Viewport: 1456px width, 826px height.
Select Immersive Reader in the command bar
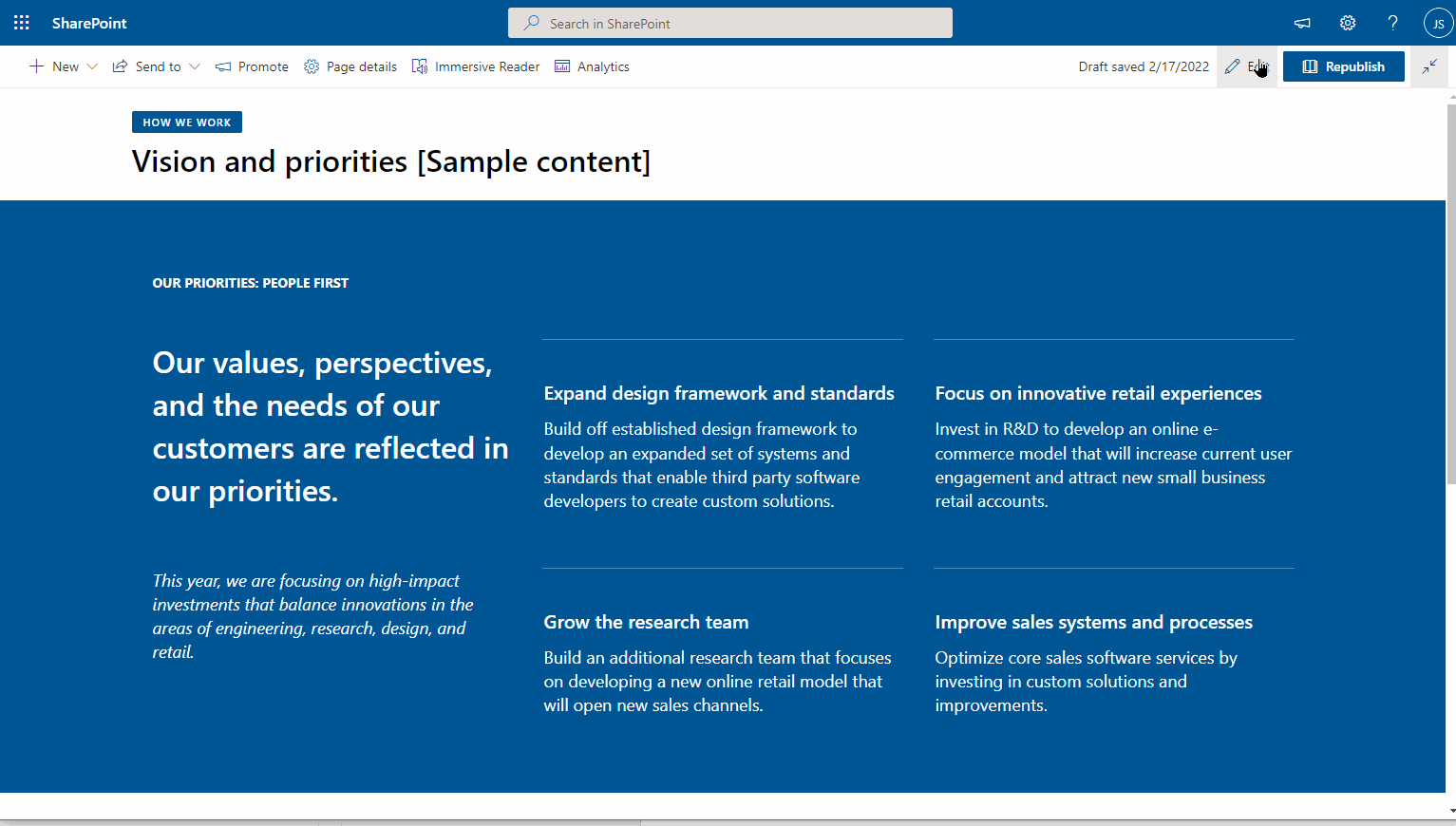click(x=486, y=66)
